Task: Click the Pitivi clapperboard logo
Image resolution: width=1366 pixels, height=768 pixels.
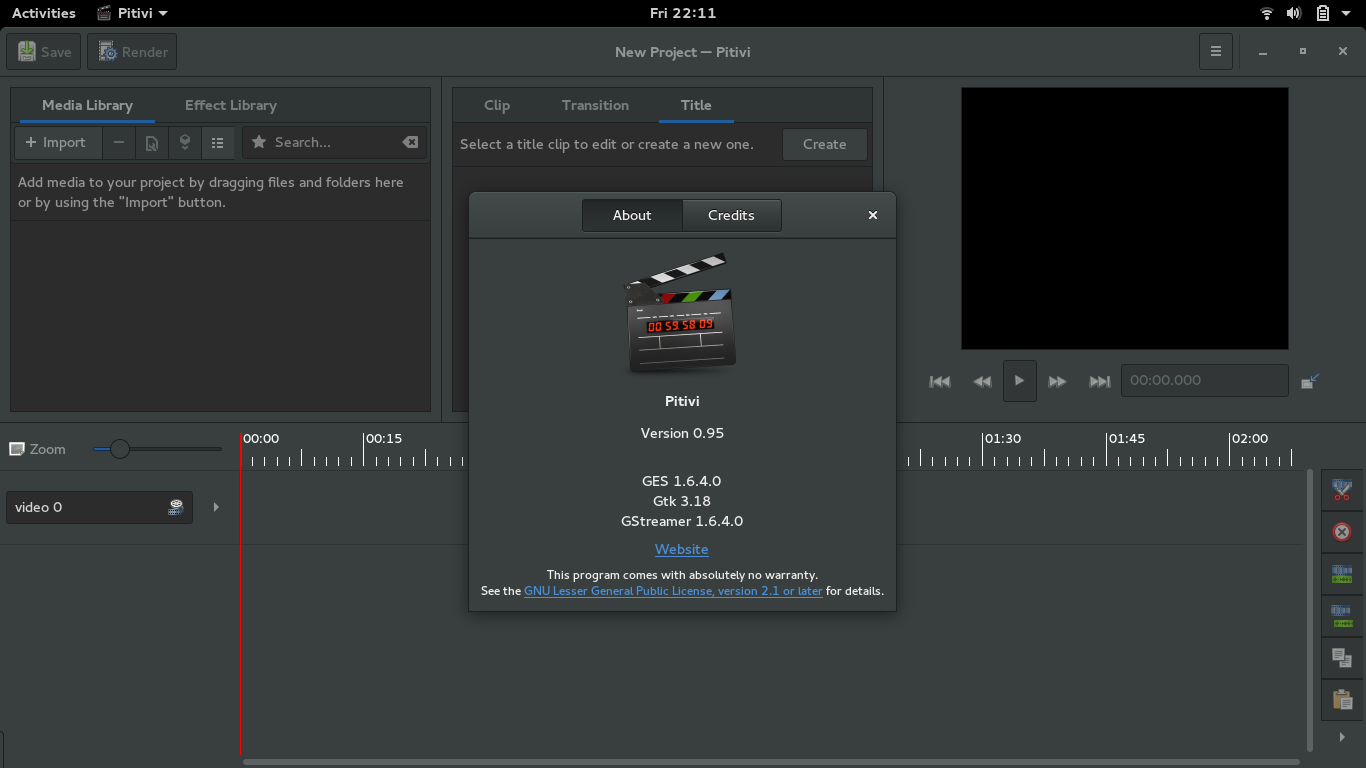Action: pyautogui.click(x=682, y=313)
